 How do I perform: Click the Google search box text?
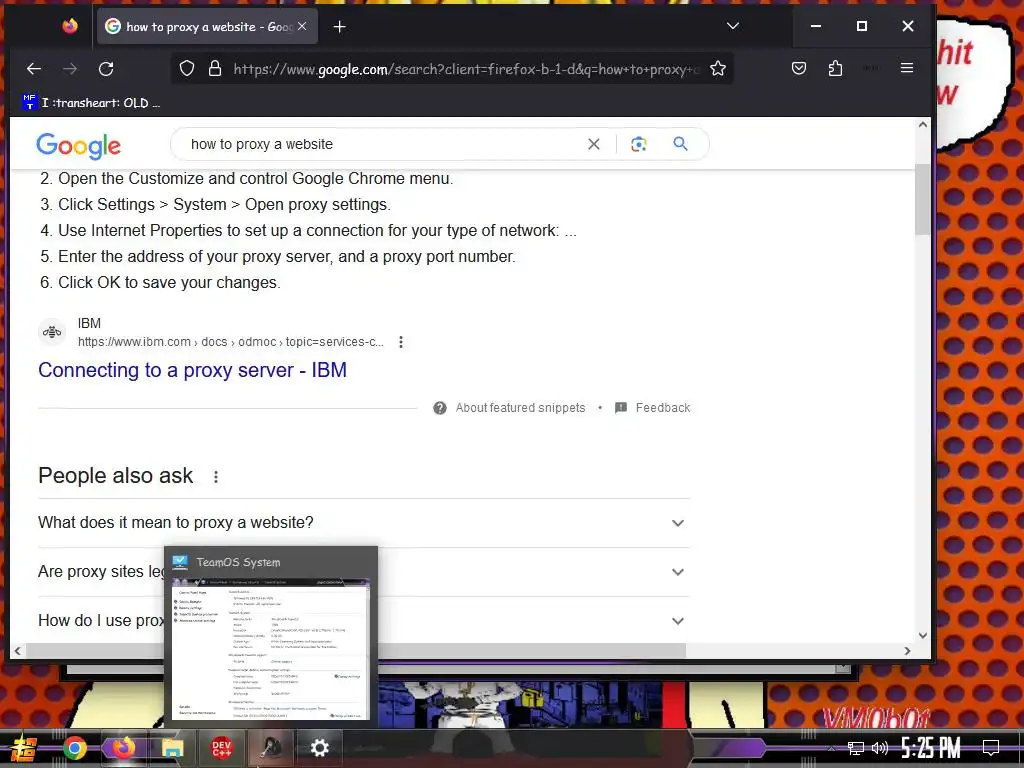[x=261, y=144]
